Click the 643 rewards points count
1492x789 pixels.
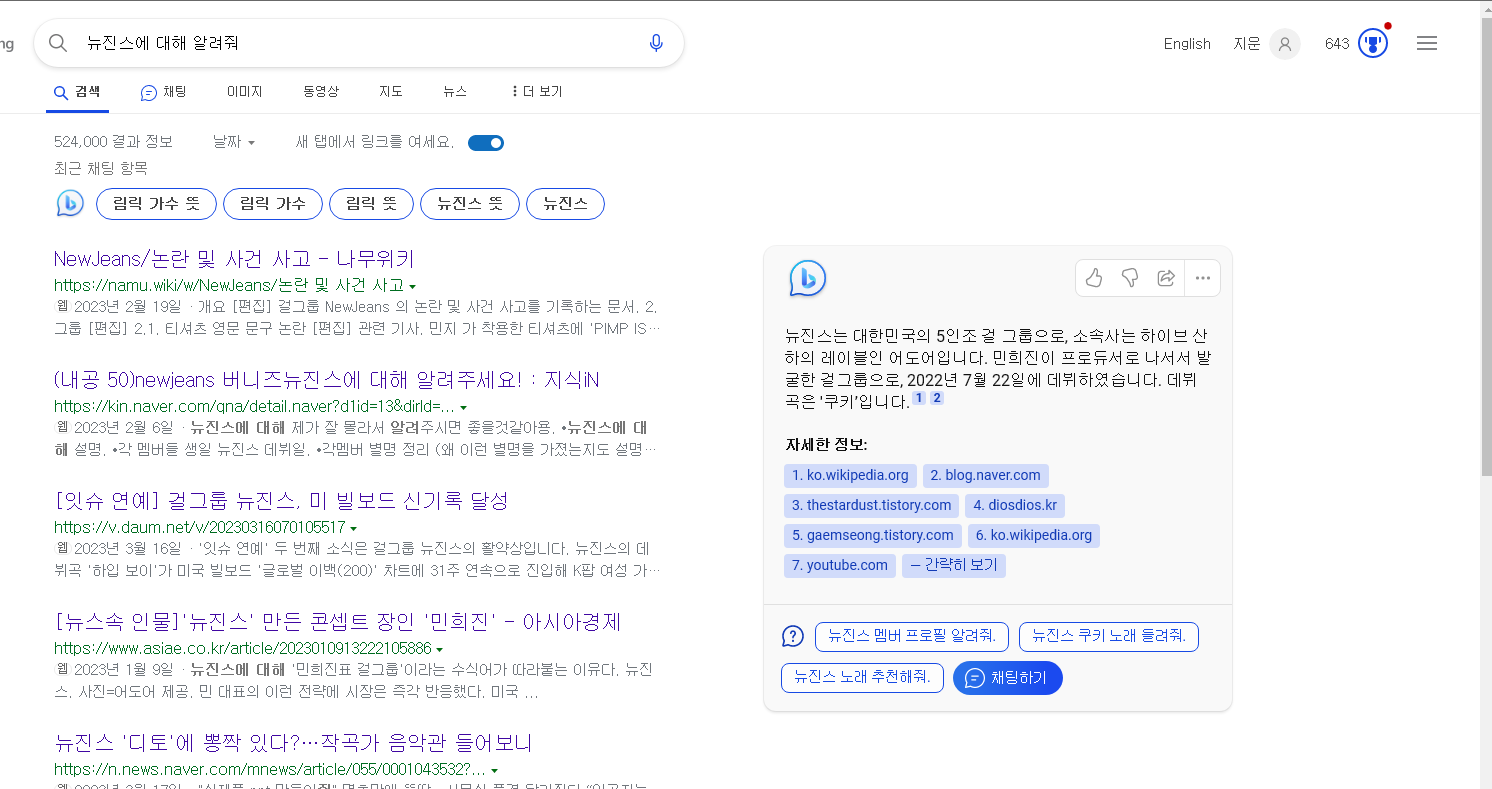click(x=1337, y=44)
